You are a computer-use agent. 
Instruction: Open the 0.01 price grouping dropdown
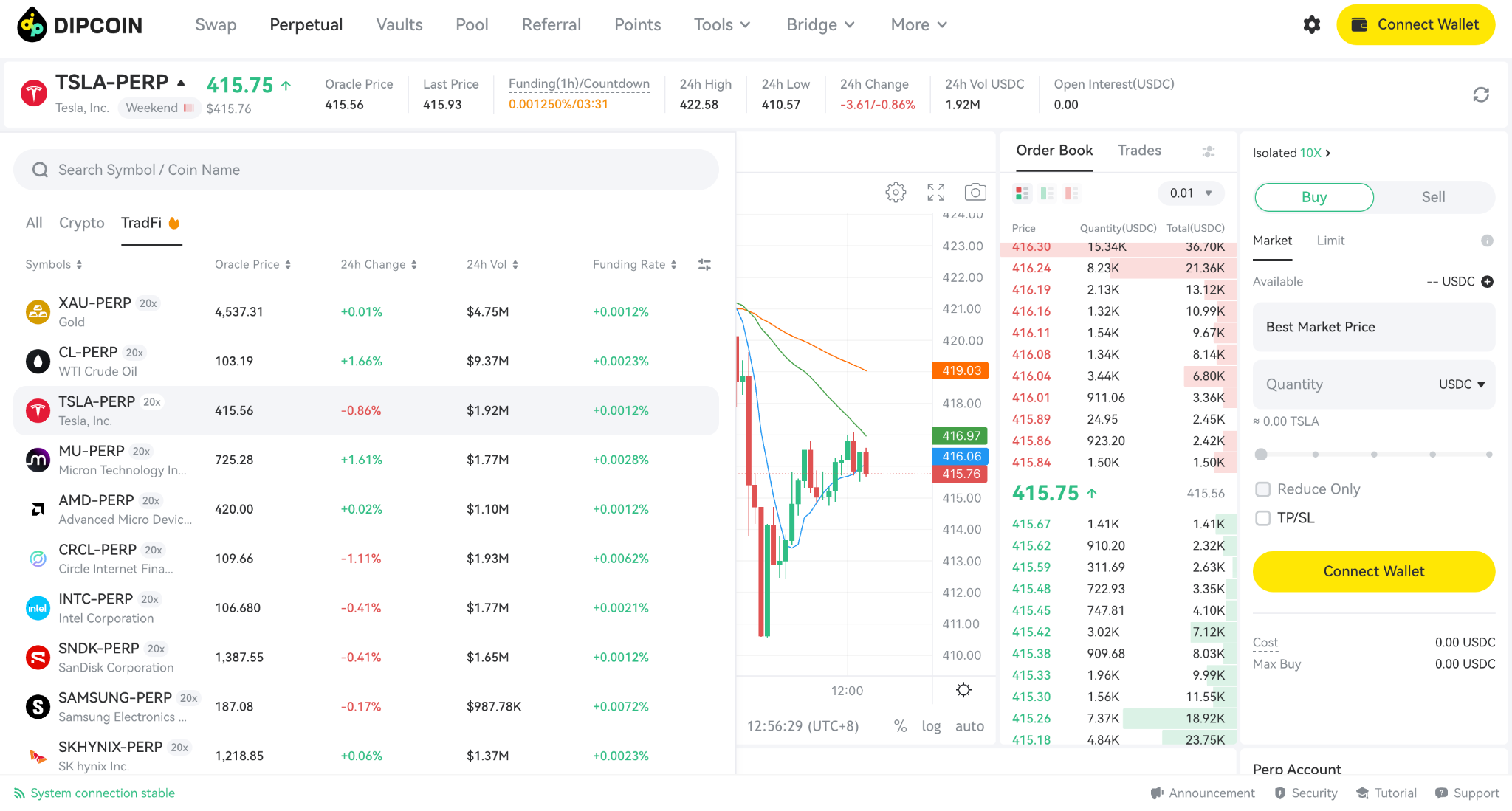(x=1191, y=193)
